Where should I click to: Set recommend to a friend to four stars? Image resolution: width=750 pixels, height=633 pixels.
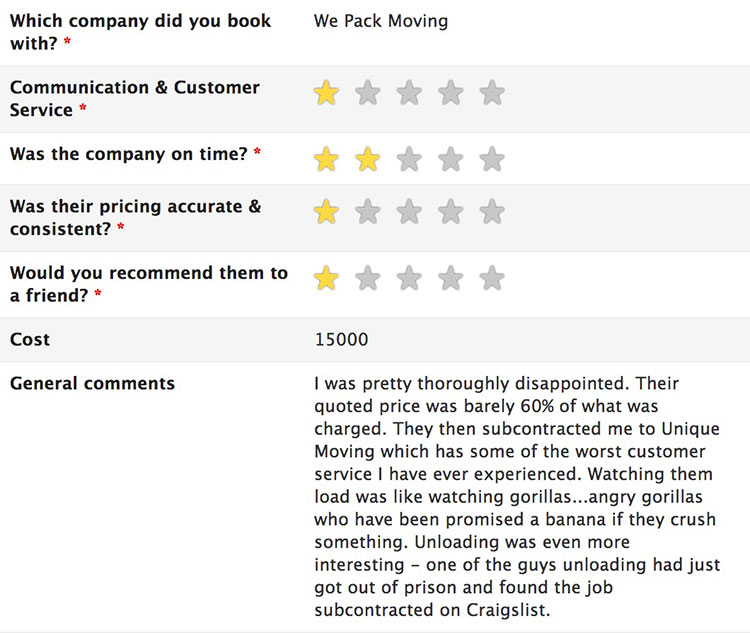(x=451, y=278)
